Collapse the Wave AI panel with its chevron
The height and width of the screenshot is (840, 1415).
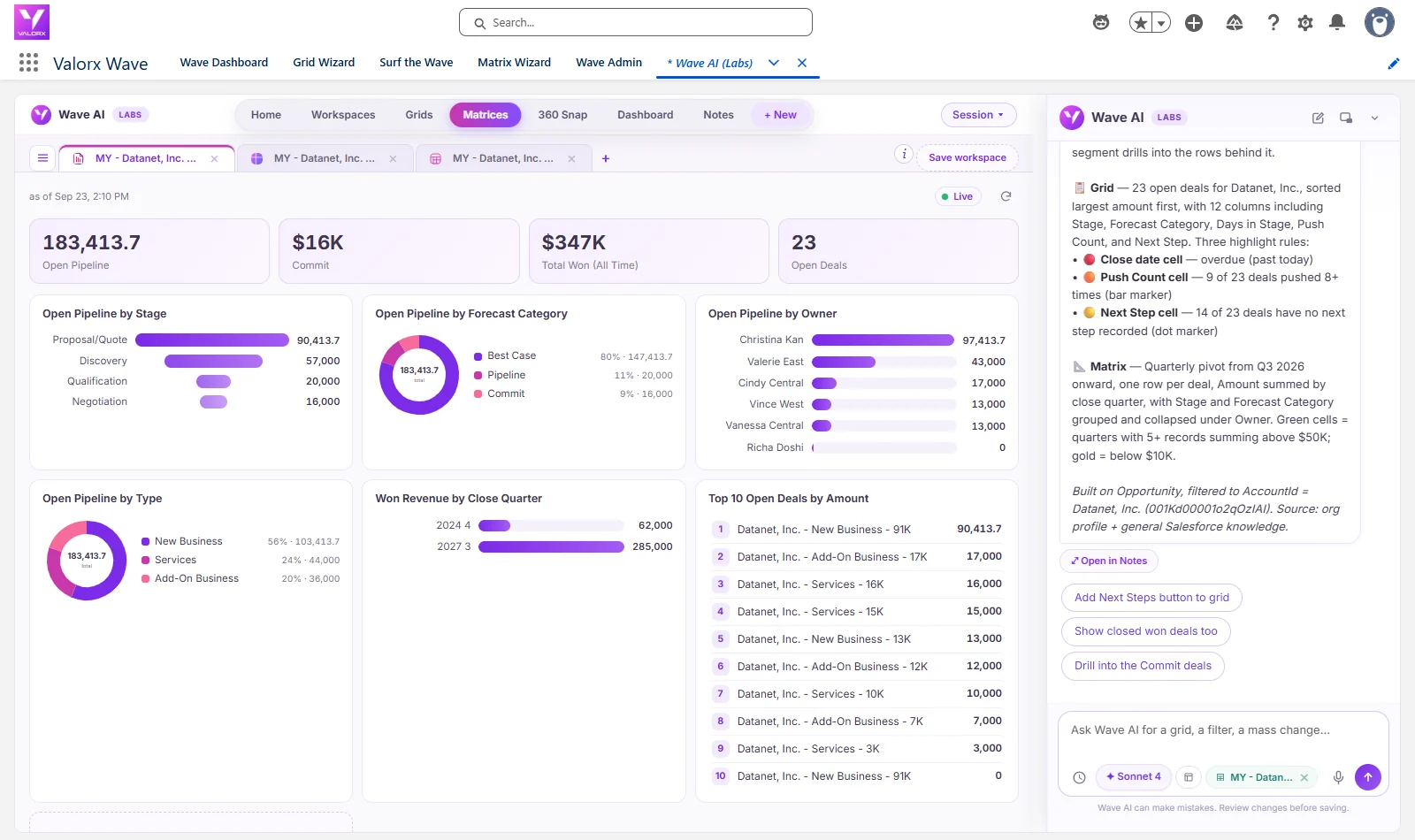(x=1374, y=118)
